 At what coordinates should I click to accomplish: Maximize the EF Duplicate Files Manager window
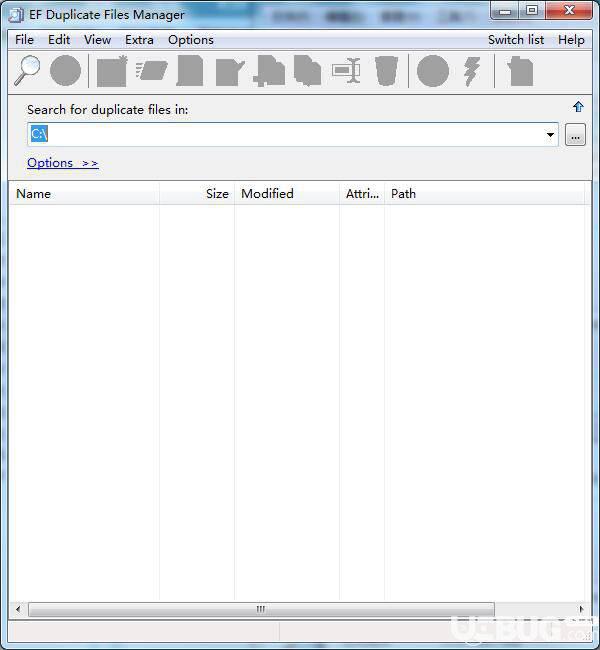(x=532, y=10)
